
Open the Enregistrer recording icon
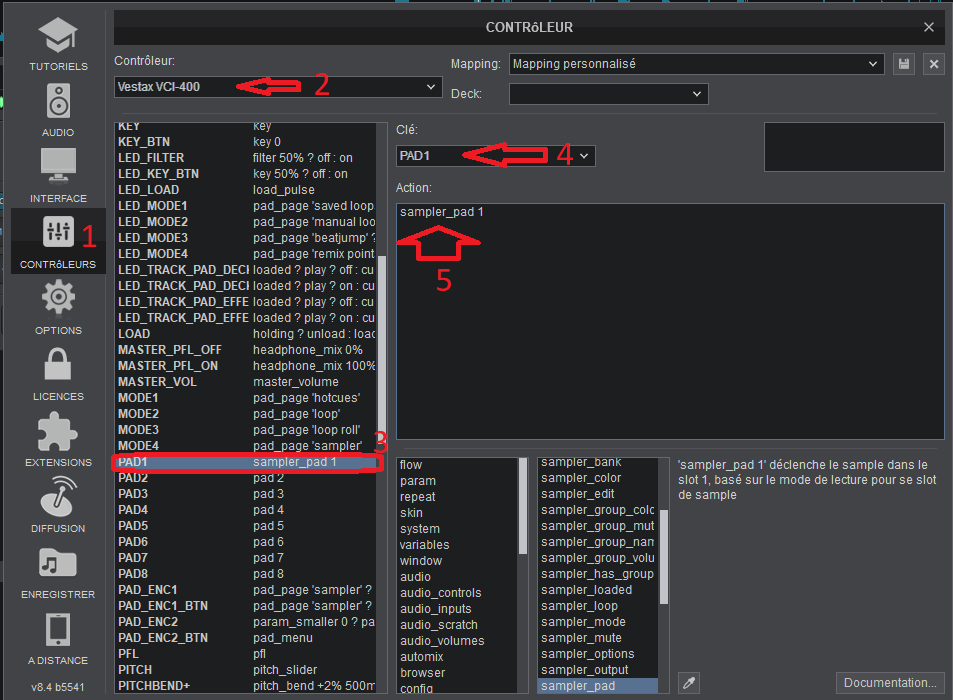58,564
